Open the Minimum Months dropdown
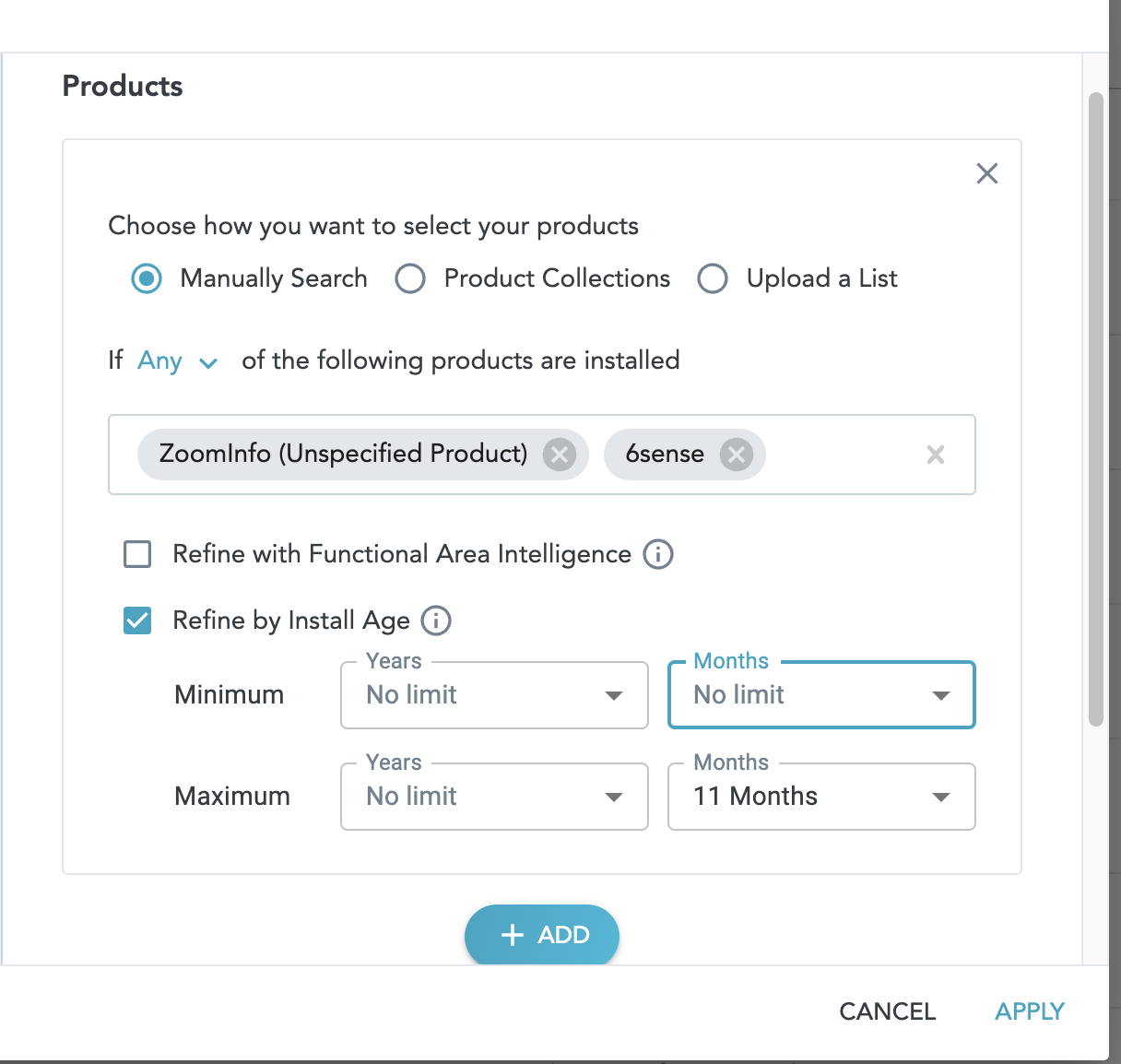Viewport: 1121px width, 1064px height. pyautogui.click(x=820, y=695)
